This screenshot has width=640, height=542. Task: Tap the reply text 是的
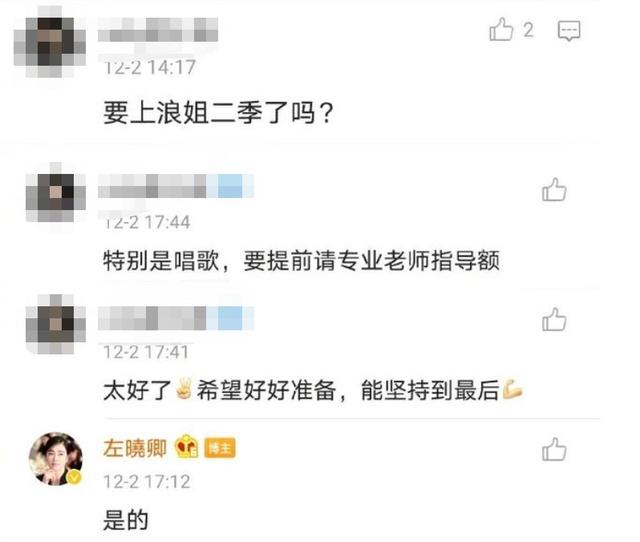[126, 520]
